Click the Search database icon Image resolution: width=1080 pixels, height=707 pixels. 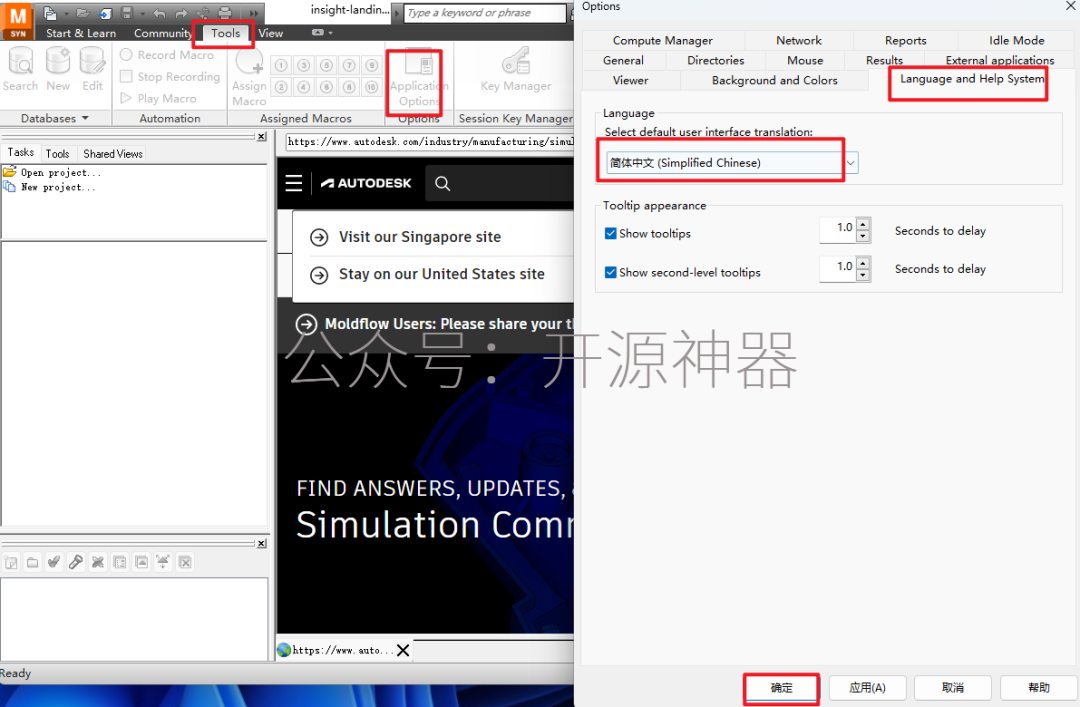(x=21, y=70)
